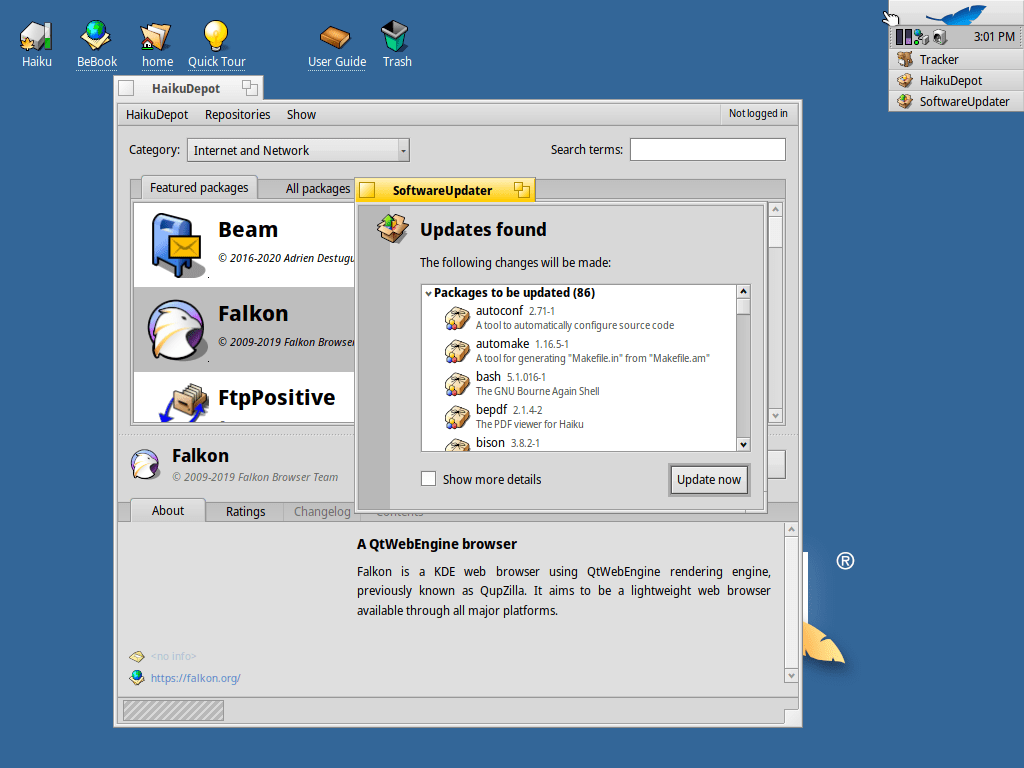The image size is (1024, 768).
Task: Switch to SoftwareUpdater in the Deskbar
Action: tap(956, 101)
